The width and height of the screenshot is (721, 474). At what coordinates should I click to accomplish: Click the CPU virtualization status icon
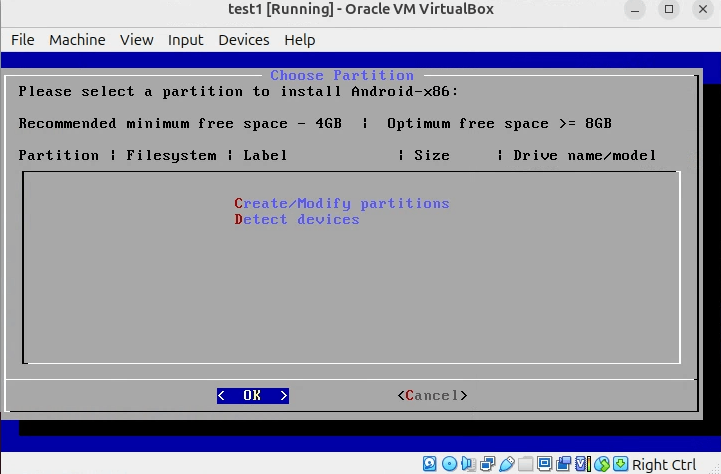point(583,464)
